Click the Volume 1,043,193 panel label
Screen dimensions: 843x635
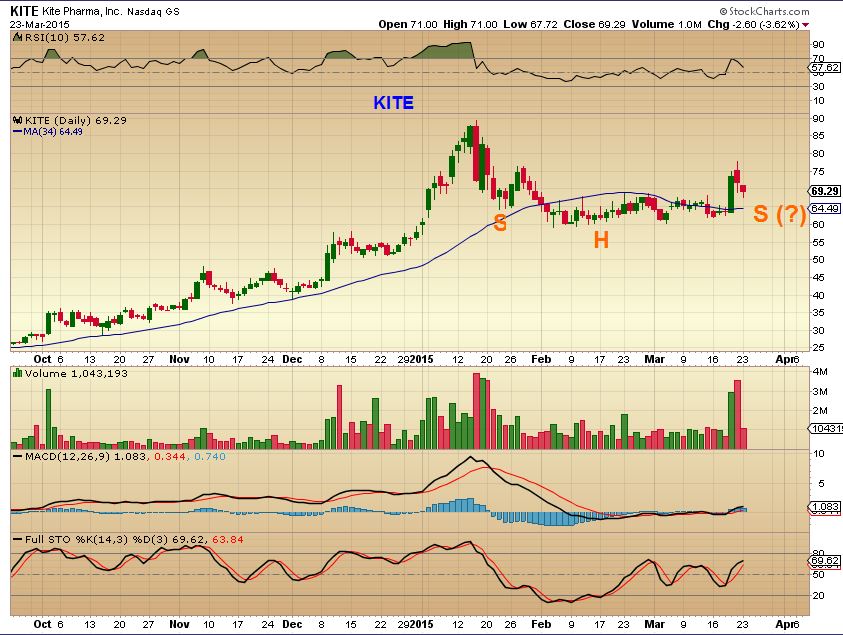pos(76,373)
